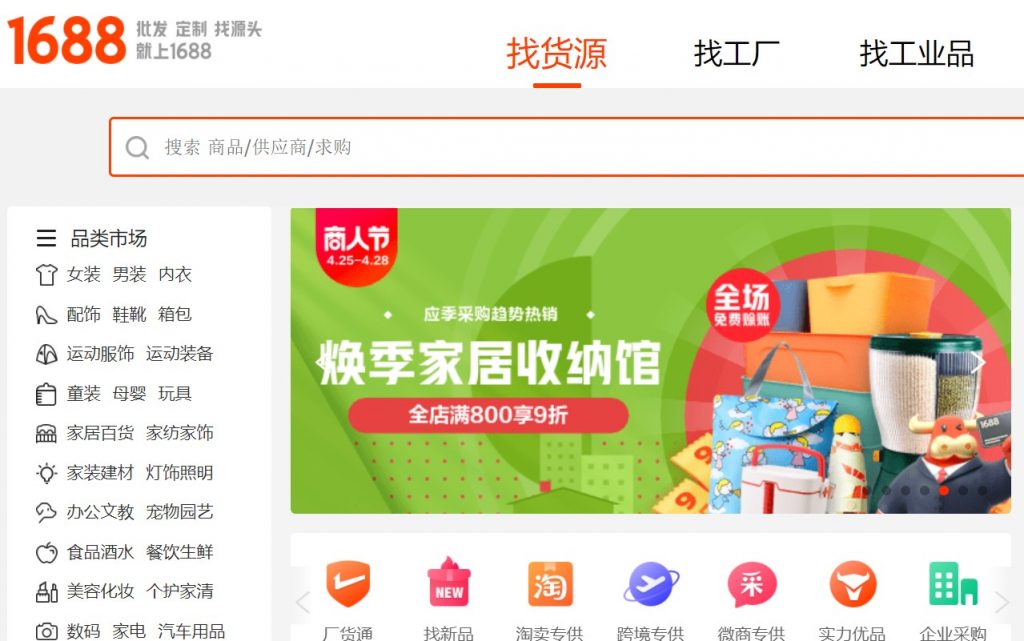1024x641 pixels.
Task: Focus the 搜索 商品/供应商/求购 search field
Action: click(x=566, y=148)
